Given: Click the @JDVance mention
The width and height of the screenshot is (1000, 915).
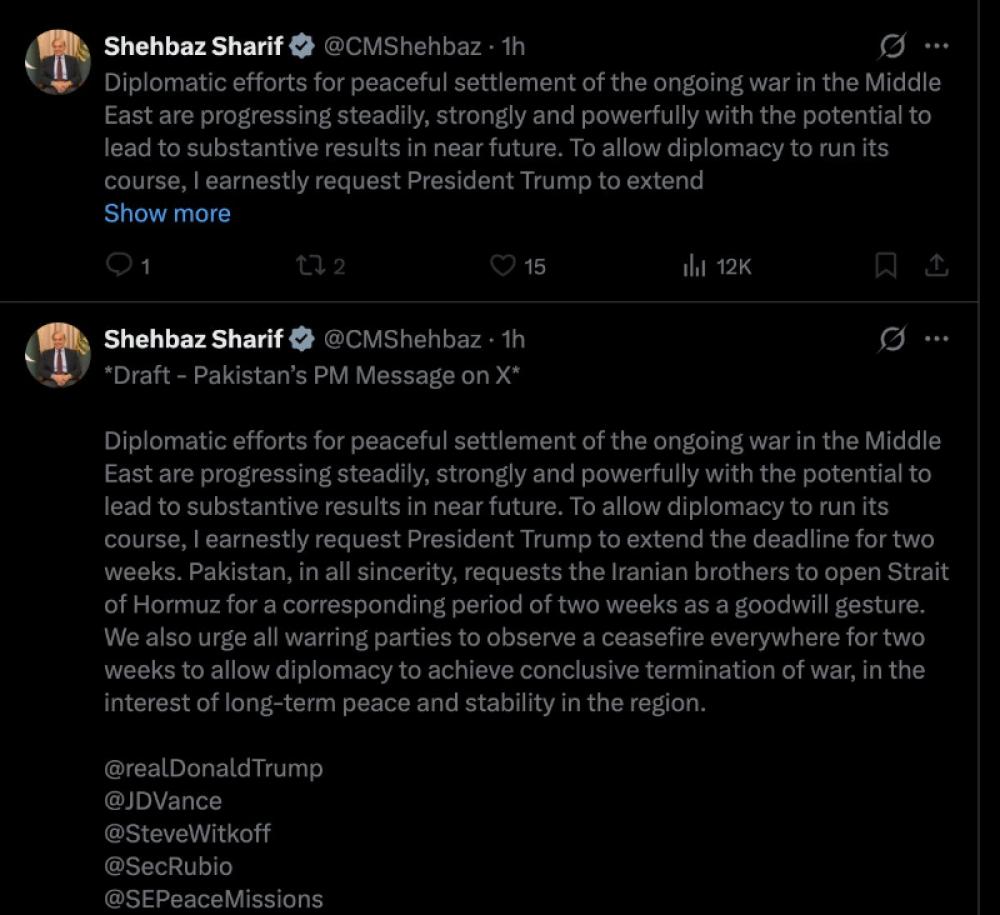Looking at the screenshot, I should 162,800.
